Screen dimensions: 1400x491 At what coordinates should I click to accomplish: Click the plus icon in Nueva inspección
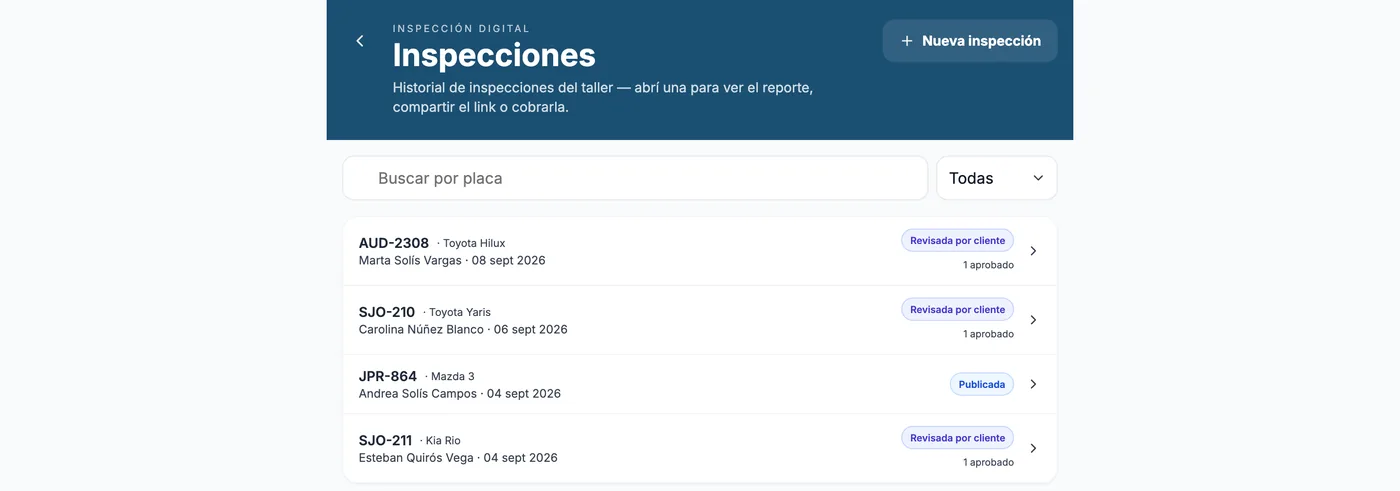pyautogui.click(x=907, y=41)
